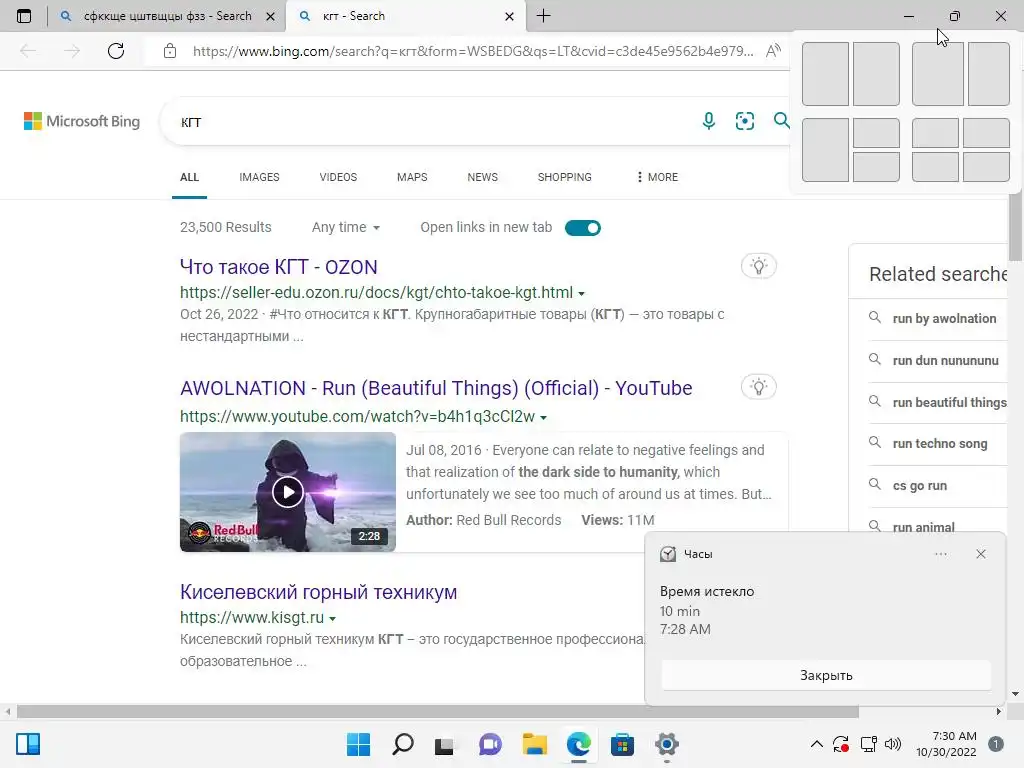Switch to VIDEOS tab
This screenshot has width=1024, height=768.
tap(338, 177)
